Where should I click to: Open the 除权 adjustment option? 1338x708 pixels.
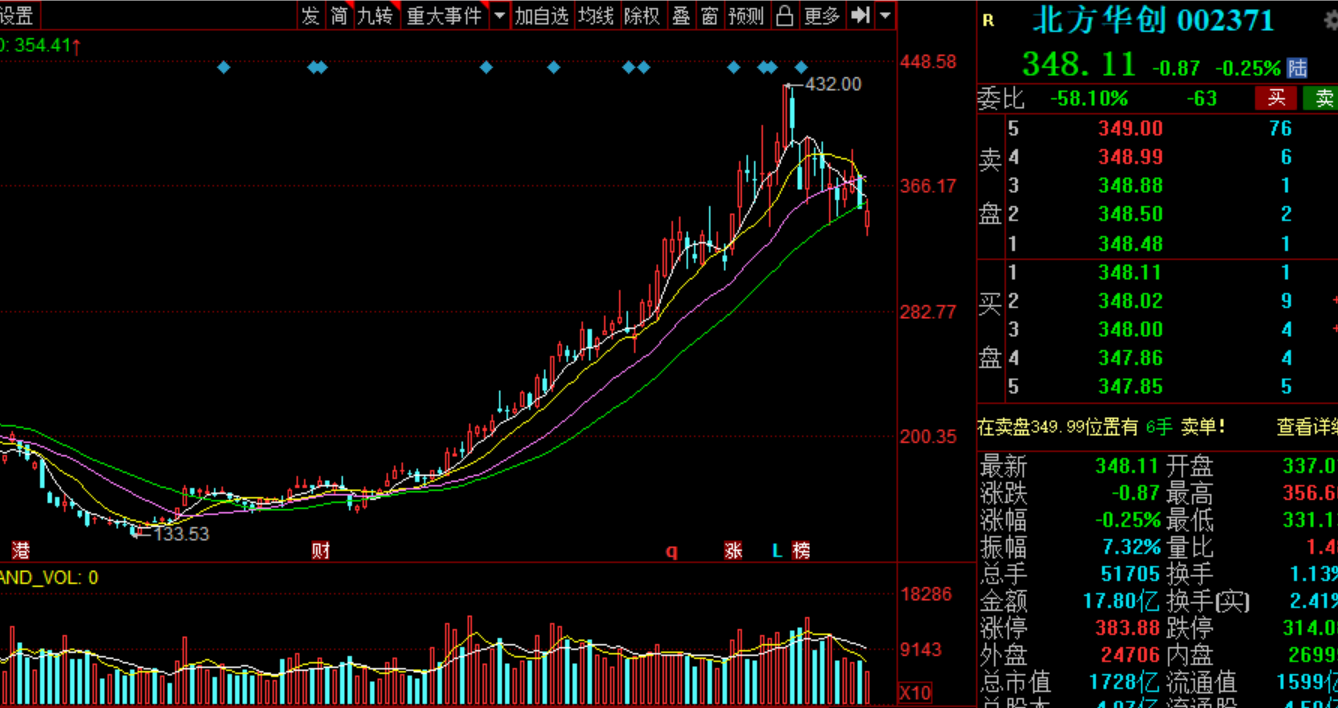642,15
